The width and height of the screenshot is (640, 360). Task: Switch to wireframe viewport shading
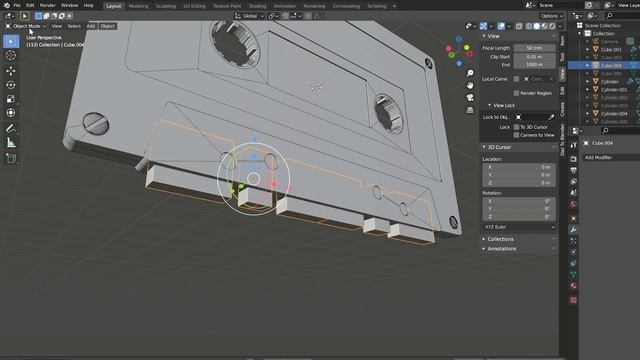point(529,26)
